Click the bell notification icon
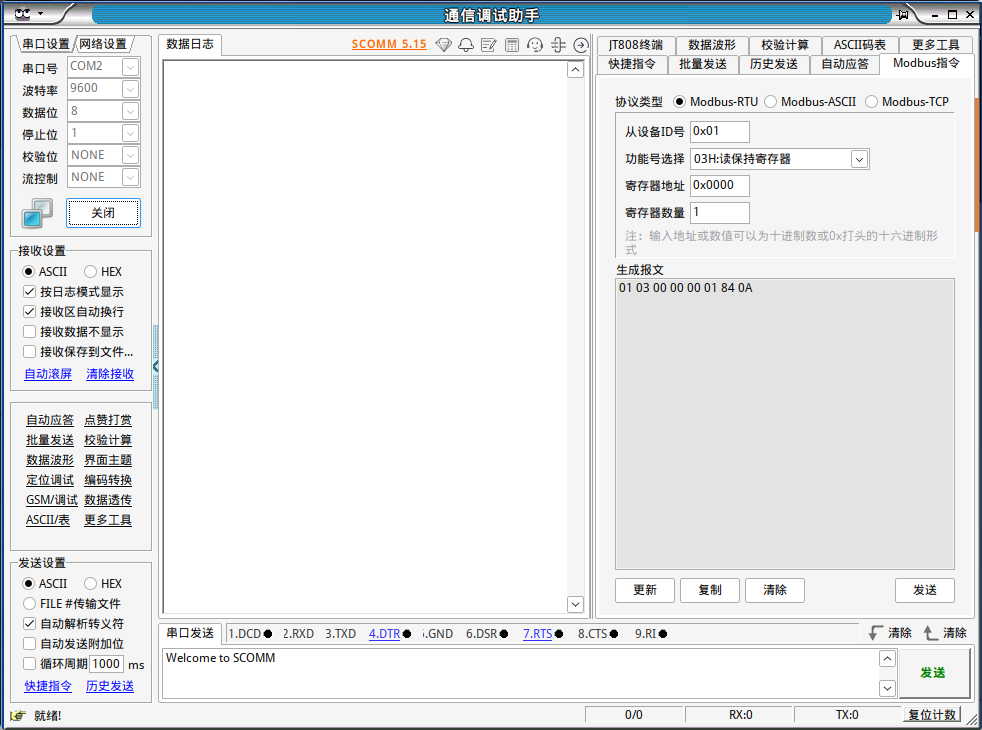 (x=466, y=45)
